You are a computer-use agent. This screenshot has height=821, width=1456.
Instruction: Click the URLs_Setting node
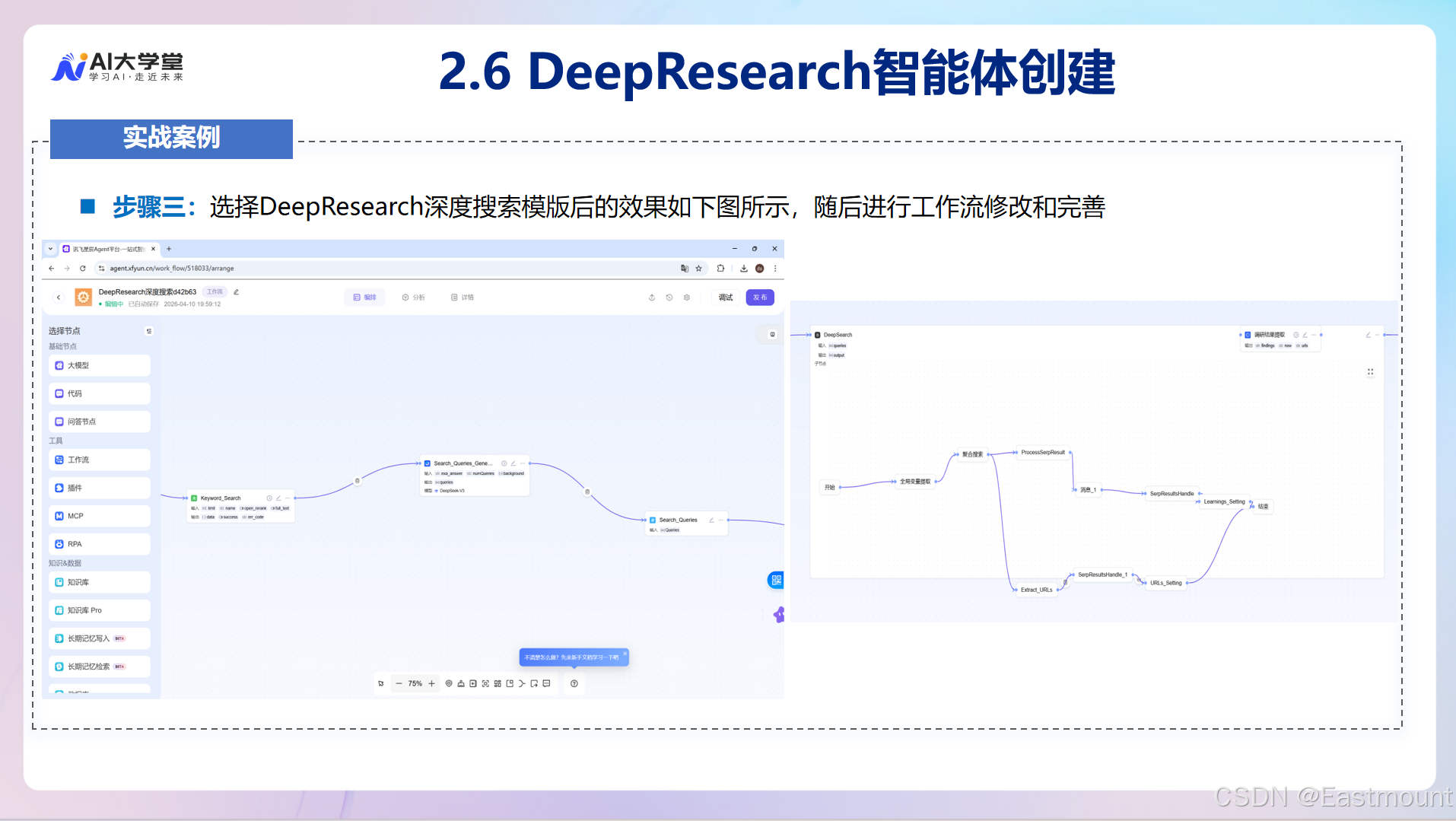pyautogui.click(x=1166, y=584)
